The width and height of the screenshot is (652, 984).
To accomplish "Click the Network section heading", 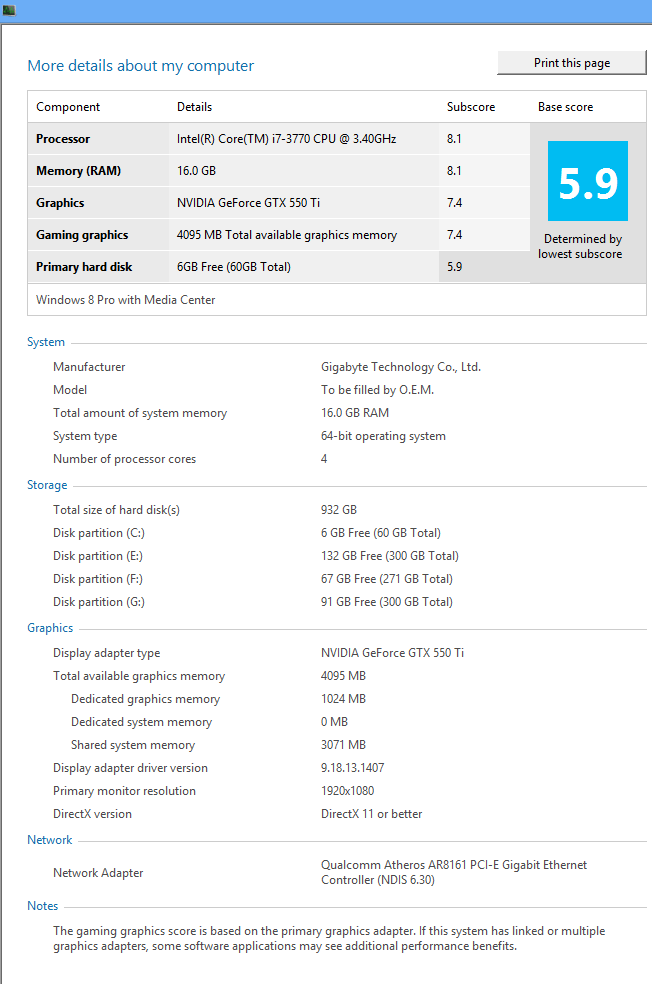I will [50, 840].
